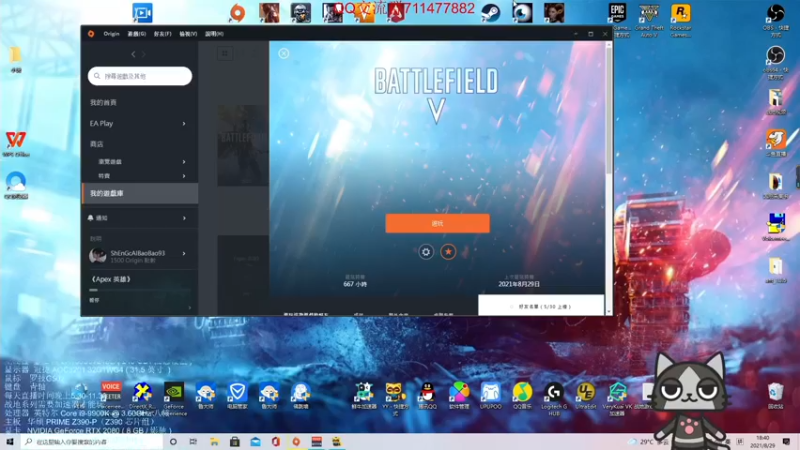
Task: Open File Explorer from the taskbar
Action: coord(214,441)
